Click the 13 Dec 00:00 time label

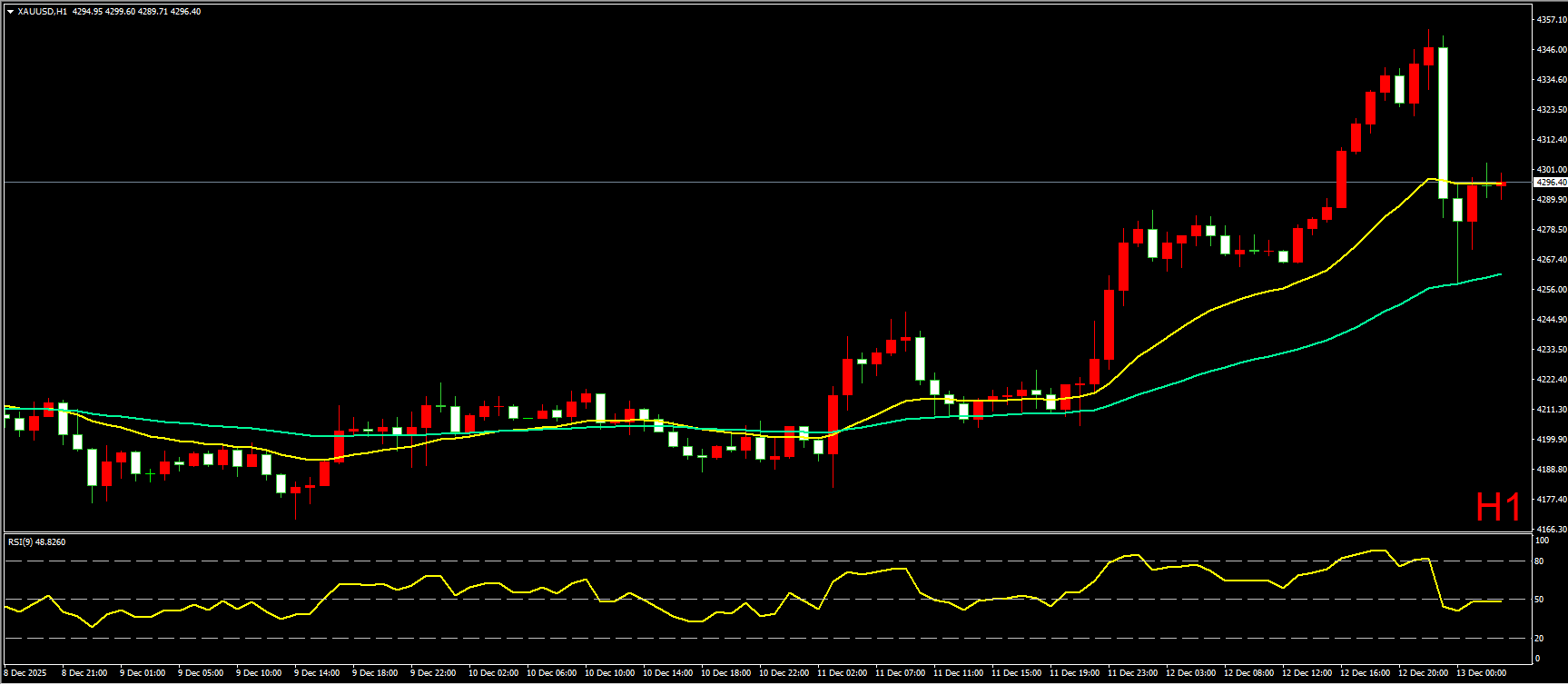point(1481,673)
